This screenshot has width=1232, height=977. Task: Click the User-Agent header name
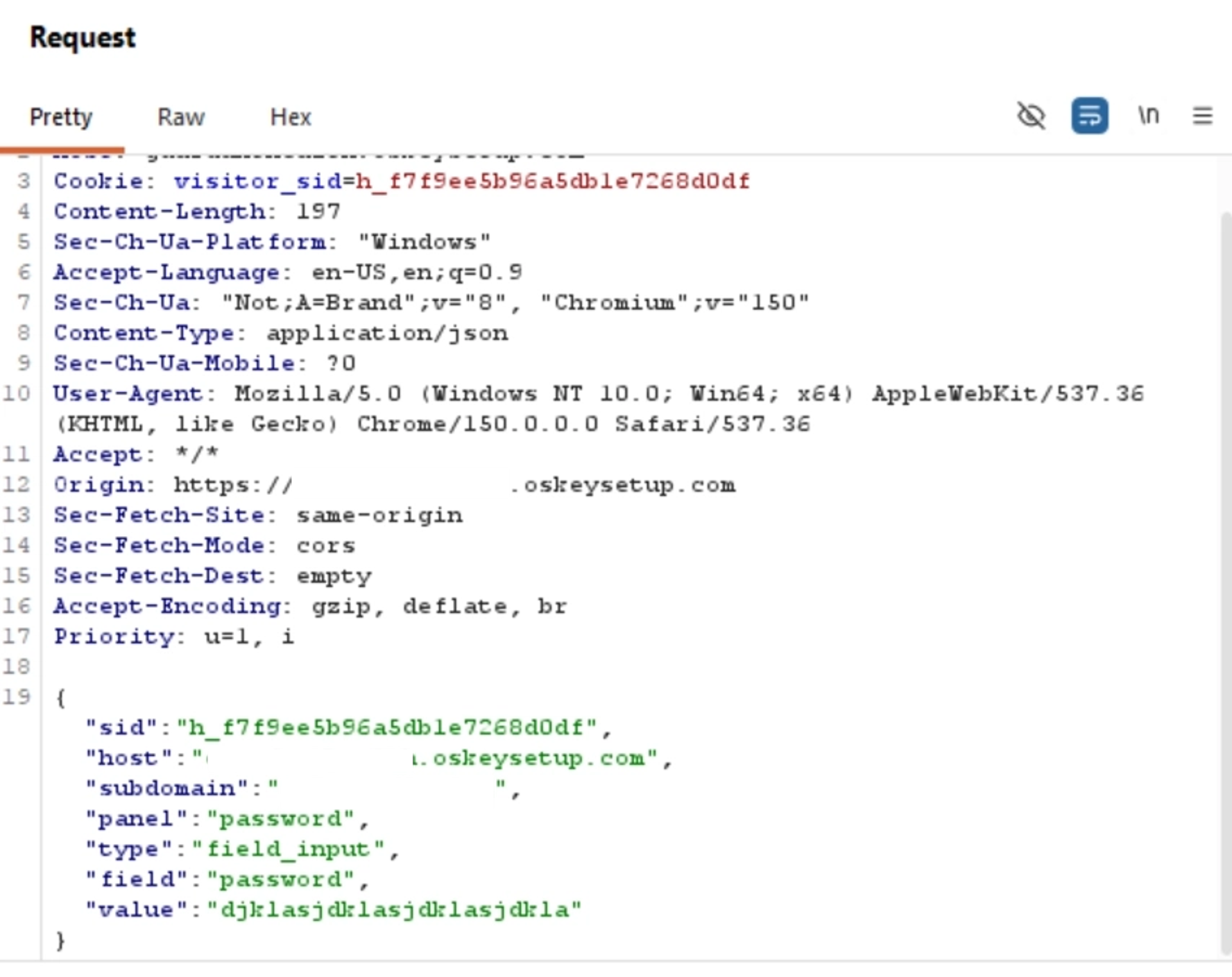[128, 393]
